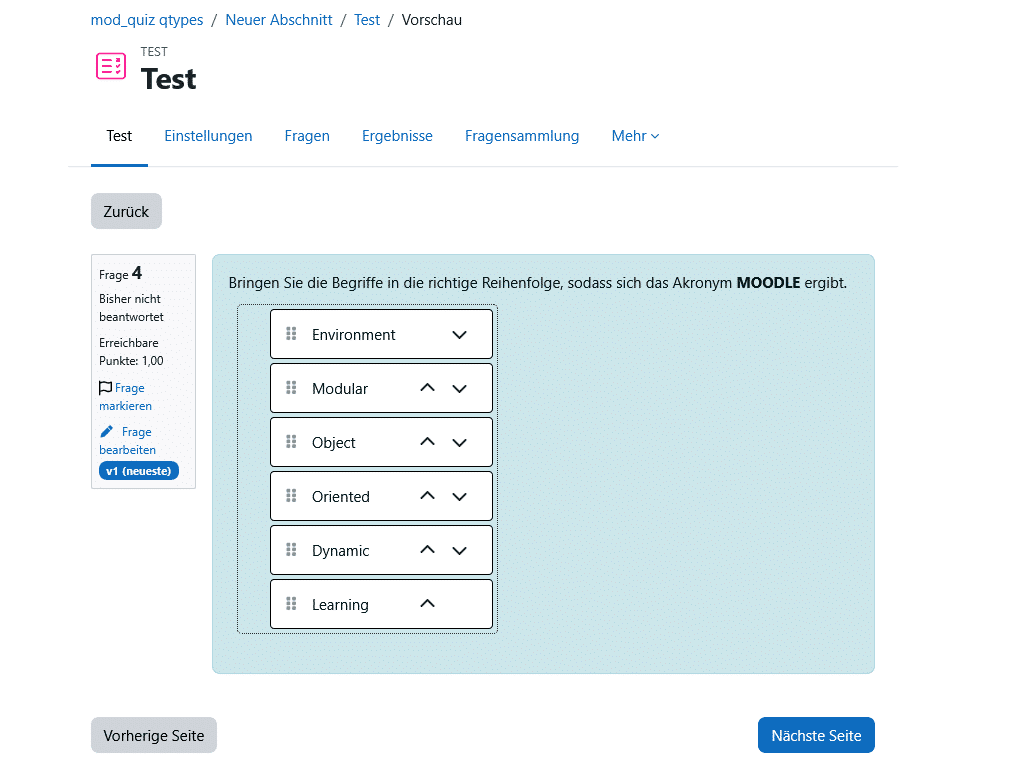Click the v1 (neueste) version badge

click(x=139, y=471)
